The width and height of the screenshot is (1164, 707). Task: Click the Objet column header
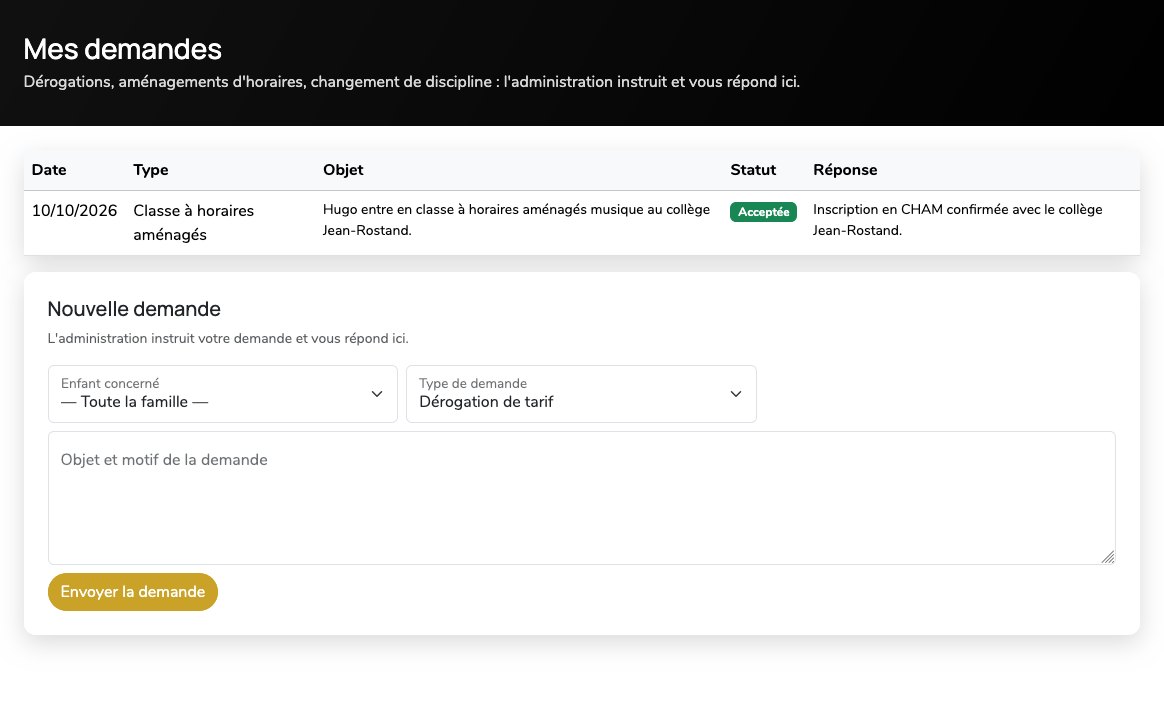point(343,169)
